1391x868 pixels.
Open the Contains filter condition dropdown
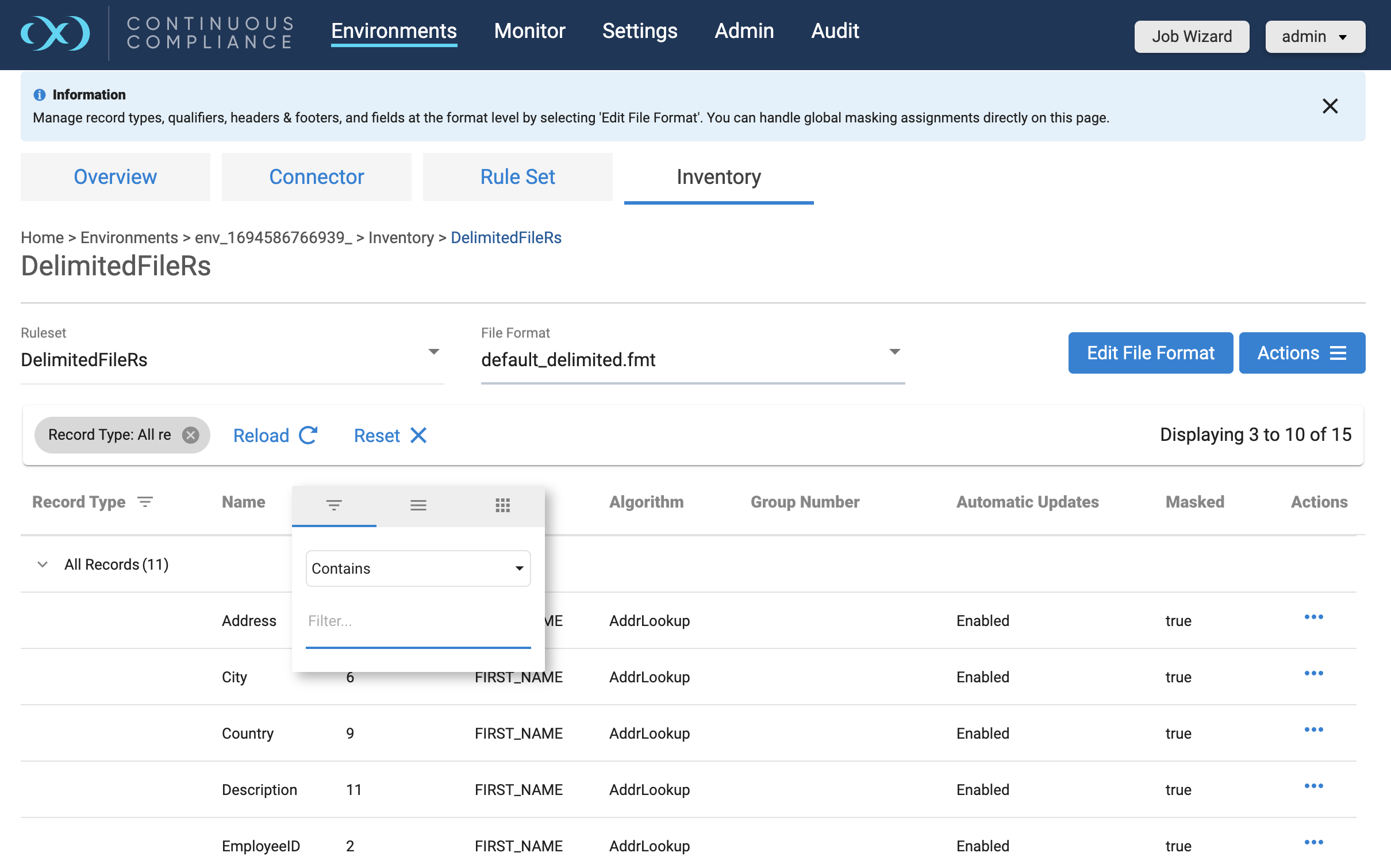(x=418, y=569)
